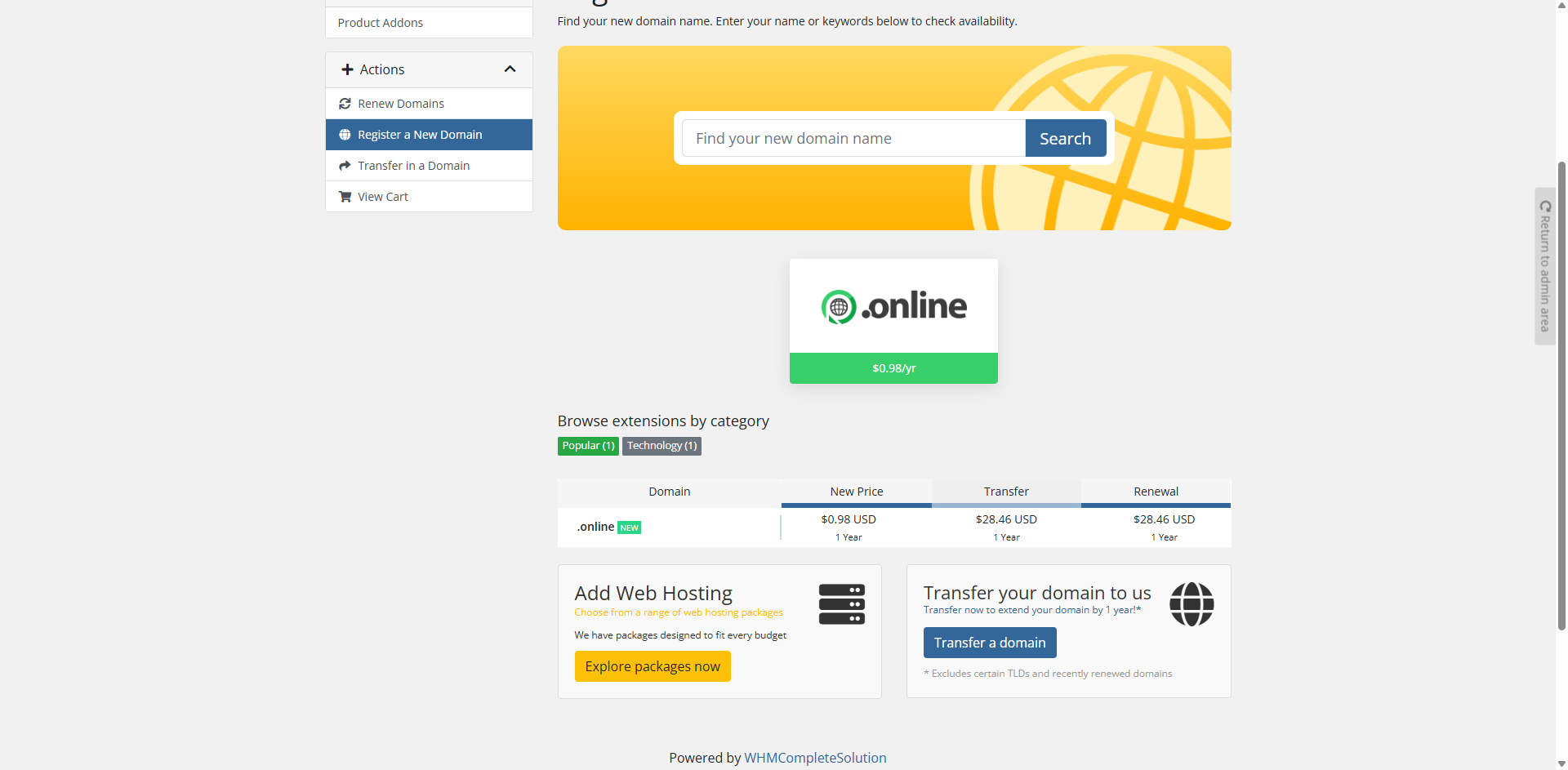Open the WHMCompleteSolution link
1568x770 pixels.
[815, 758]
